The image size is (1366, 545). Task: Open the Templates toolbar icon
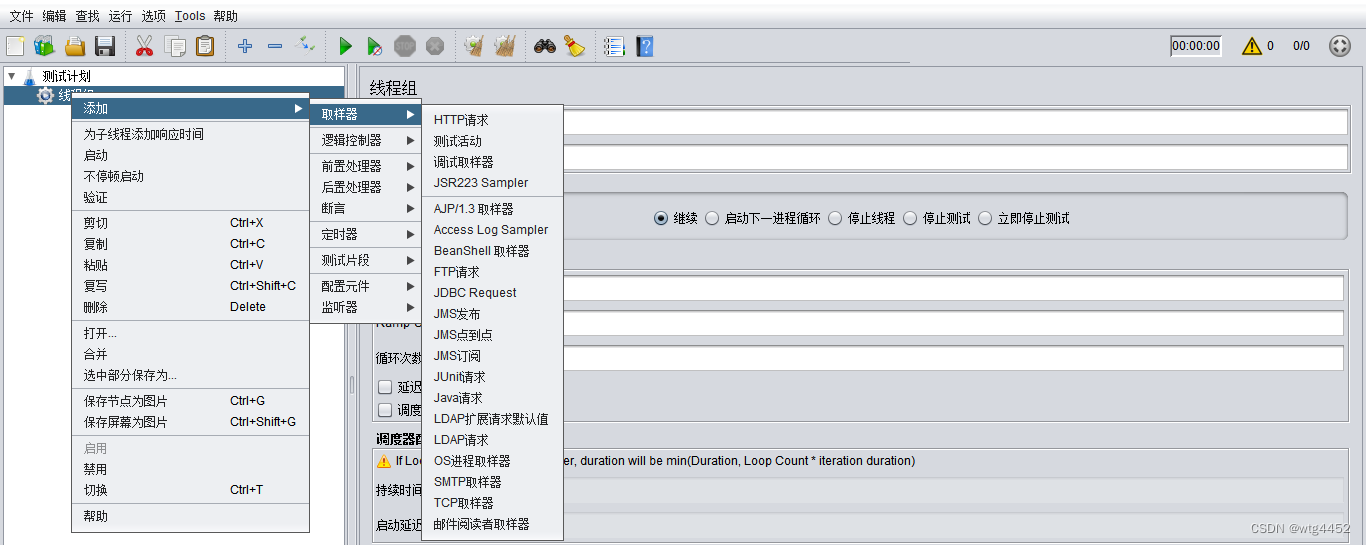coord(44,46)
